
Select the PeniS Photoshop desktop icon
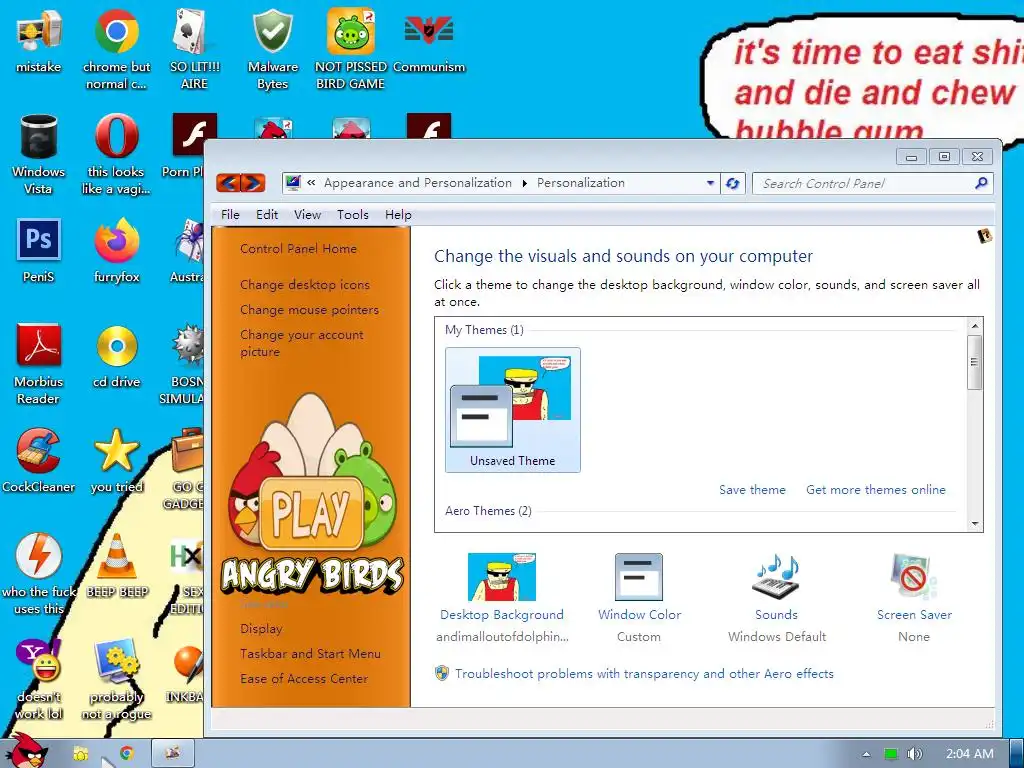(x=39, y=251)
